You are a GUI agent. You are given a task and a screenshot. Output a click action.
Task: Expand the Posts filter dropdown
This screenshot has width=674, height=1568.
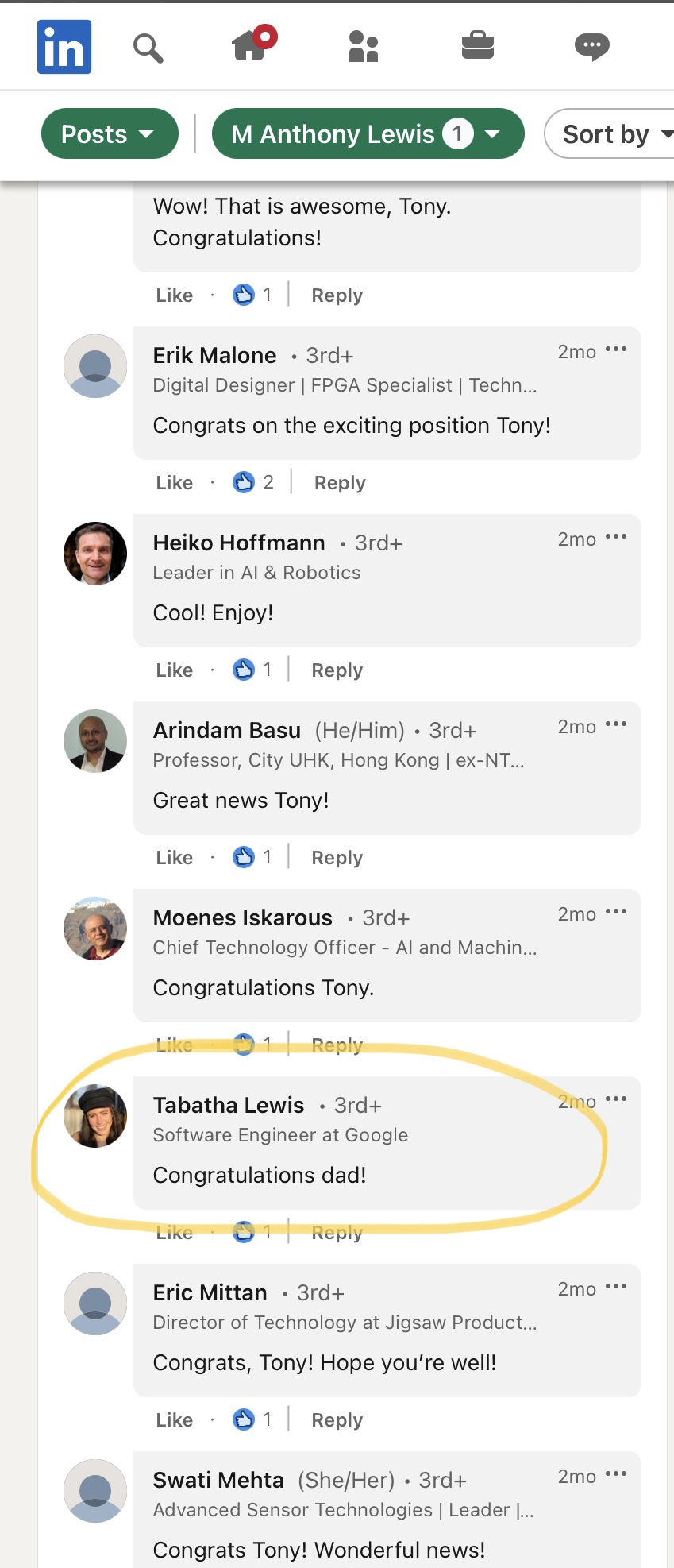tap(110, 134)
